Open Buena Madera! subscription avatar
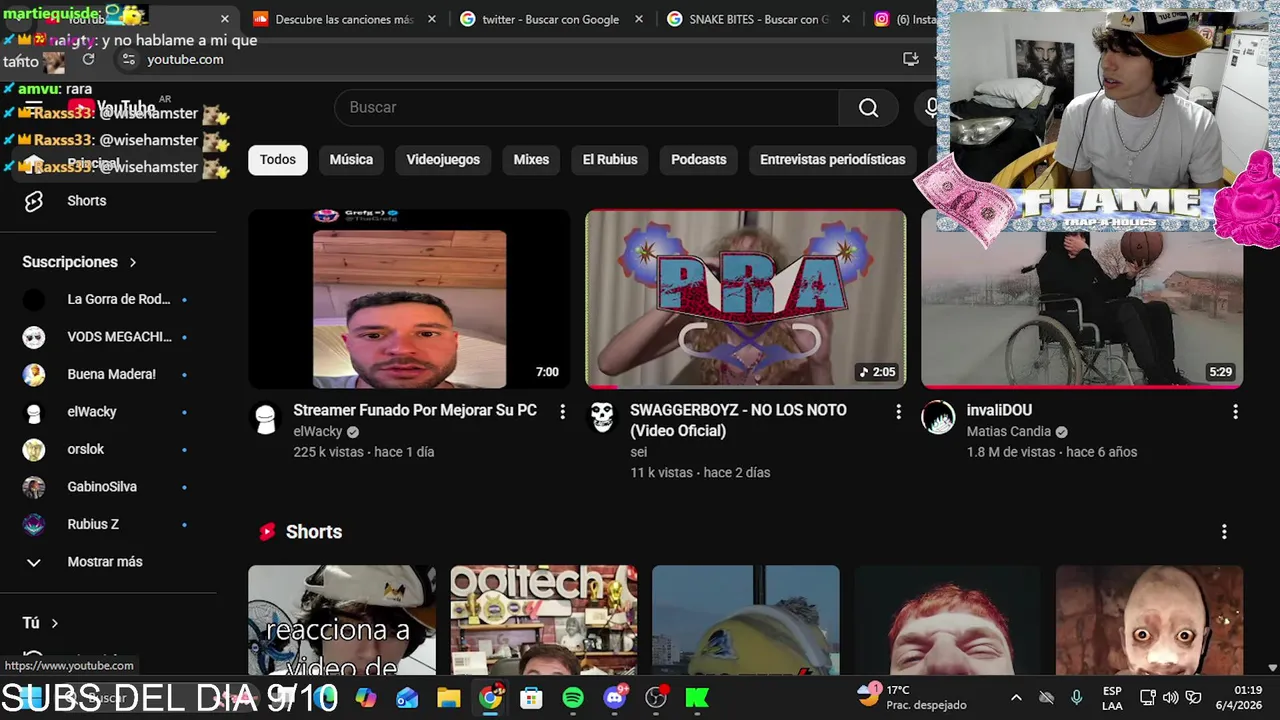This screenshot has height=720, width=1280. click(34, 375)
